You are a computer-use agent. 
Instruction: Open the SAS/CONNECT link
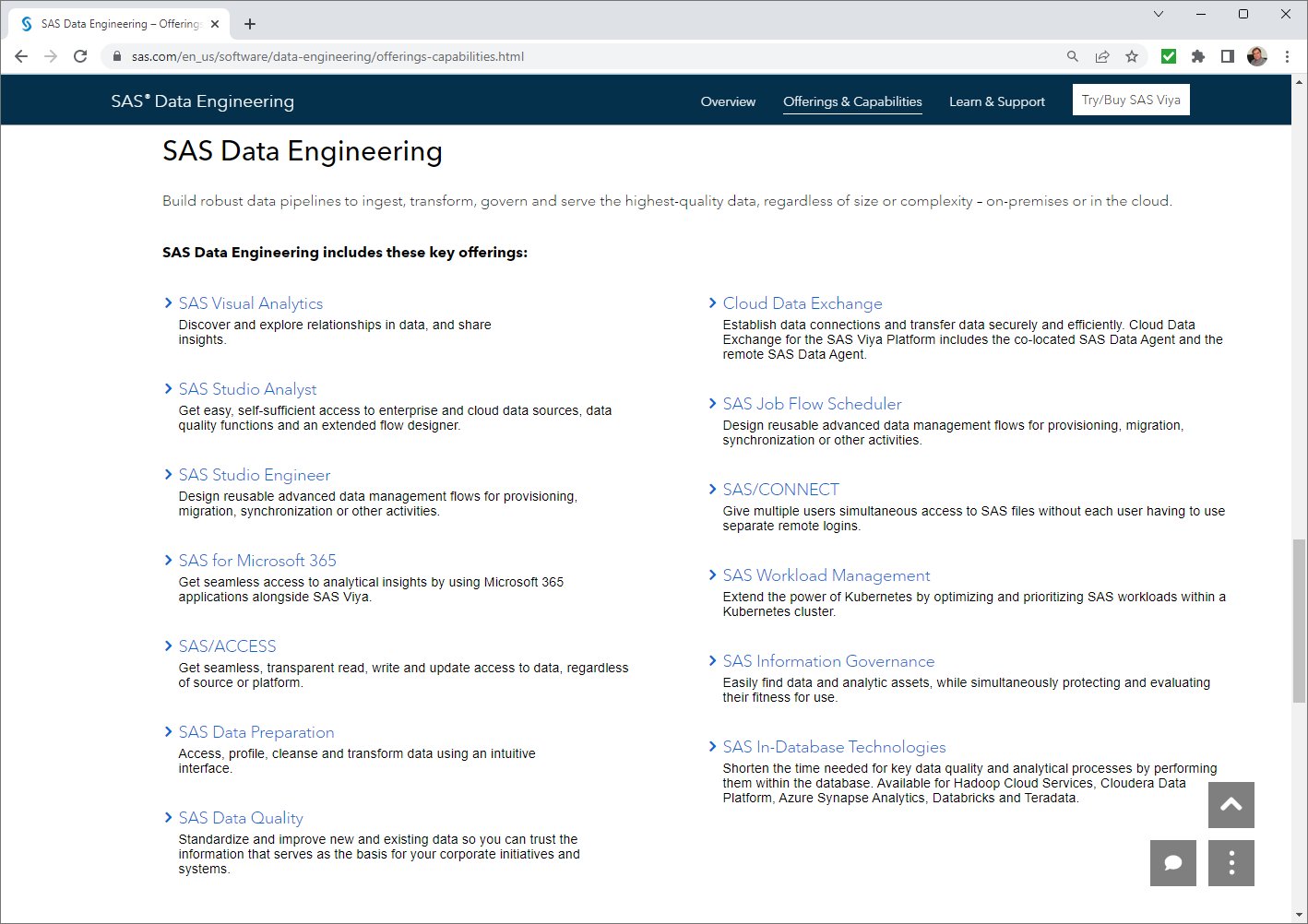pos(780,490)
